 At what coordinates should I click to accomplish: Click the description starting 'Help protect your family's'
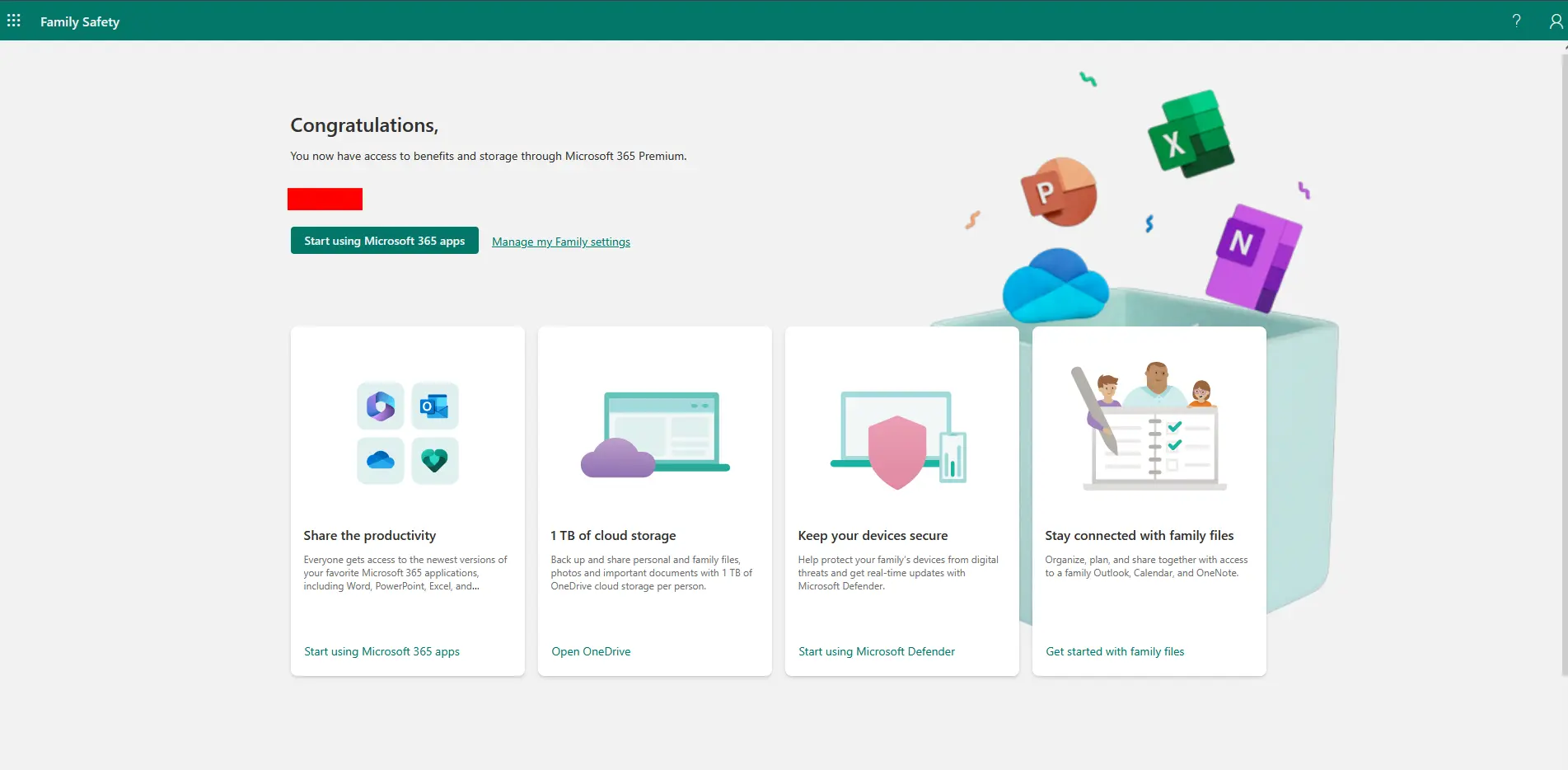[x=898, y=573]
